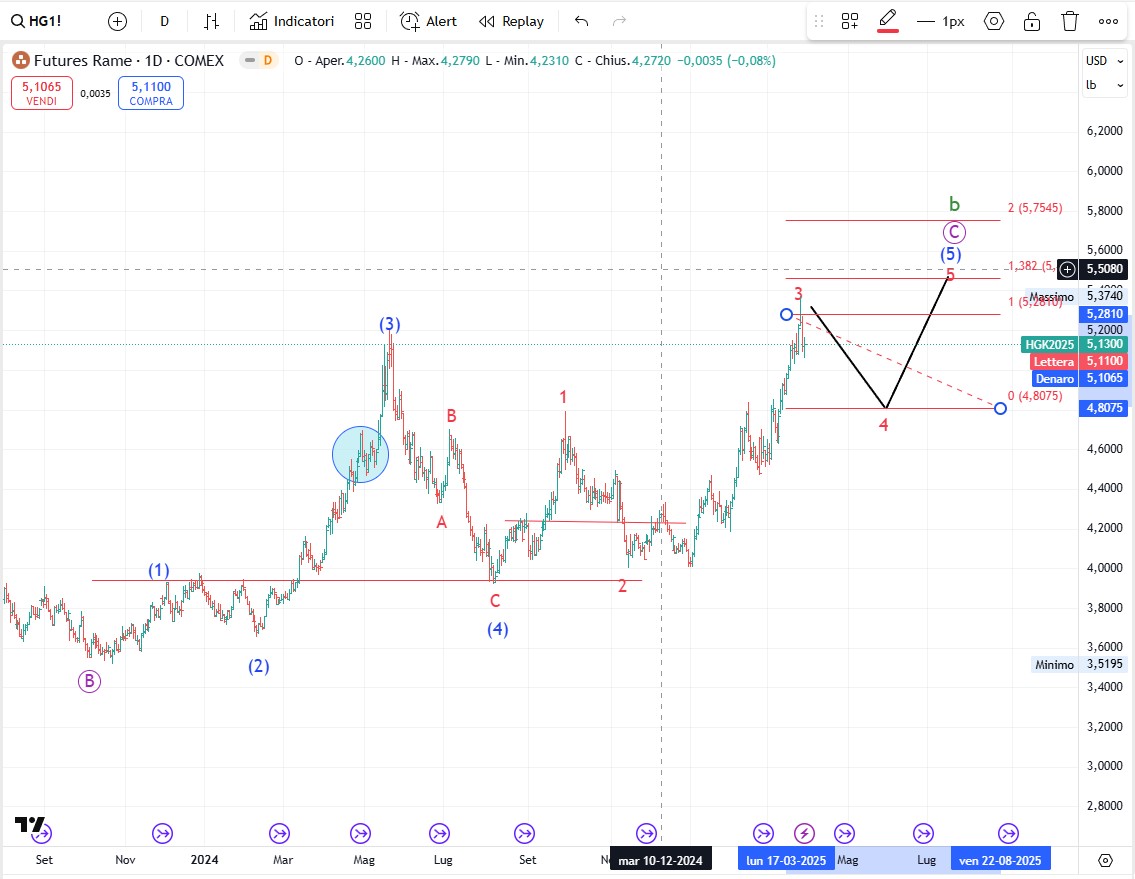Click the Minimo 3,5195 label
This screenshot has height=879, width=1135.
(x=1079, y=664)
